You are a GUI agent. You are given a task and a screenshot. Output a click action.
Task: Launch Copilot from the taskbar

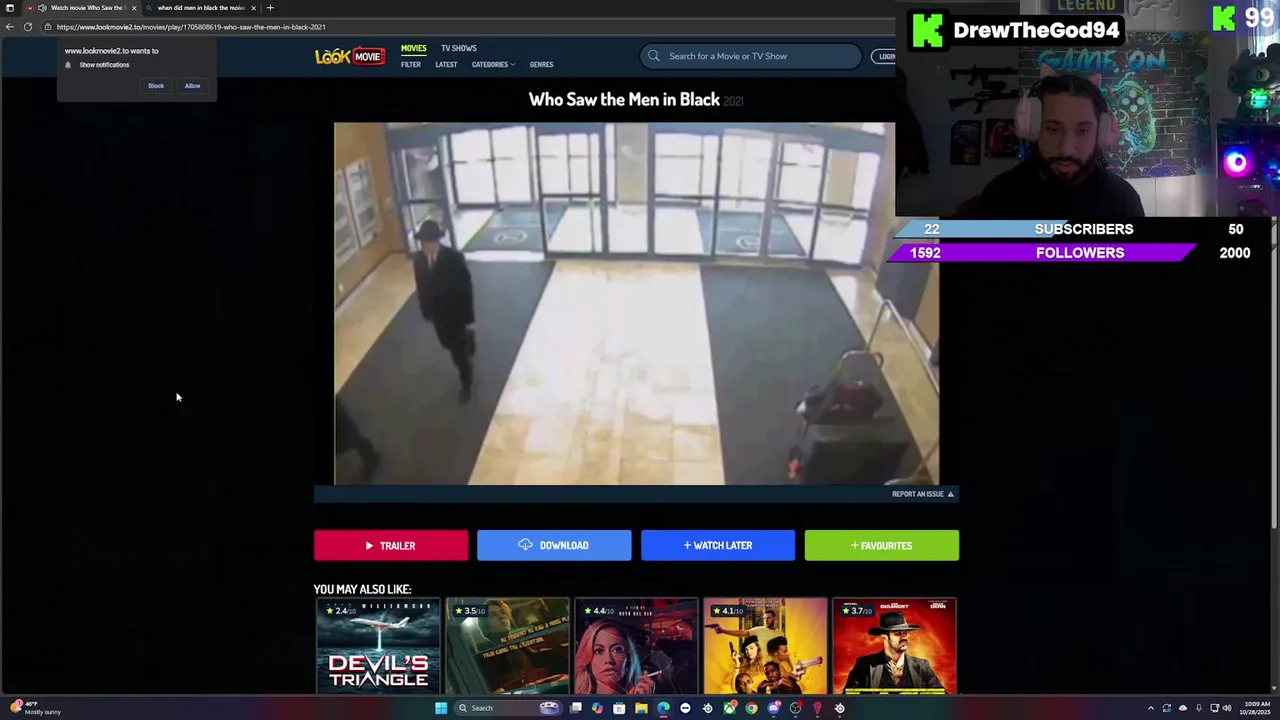(x=598, y=708)
